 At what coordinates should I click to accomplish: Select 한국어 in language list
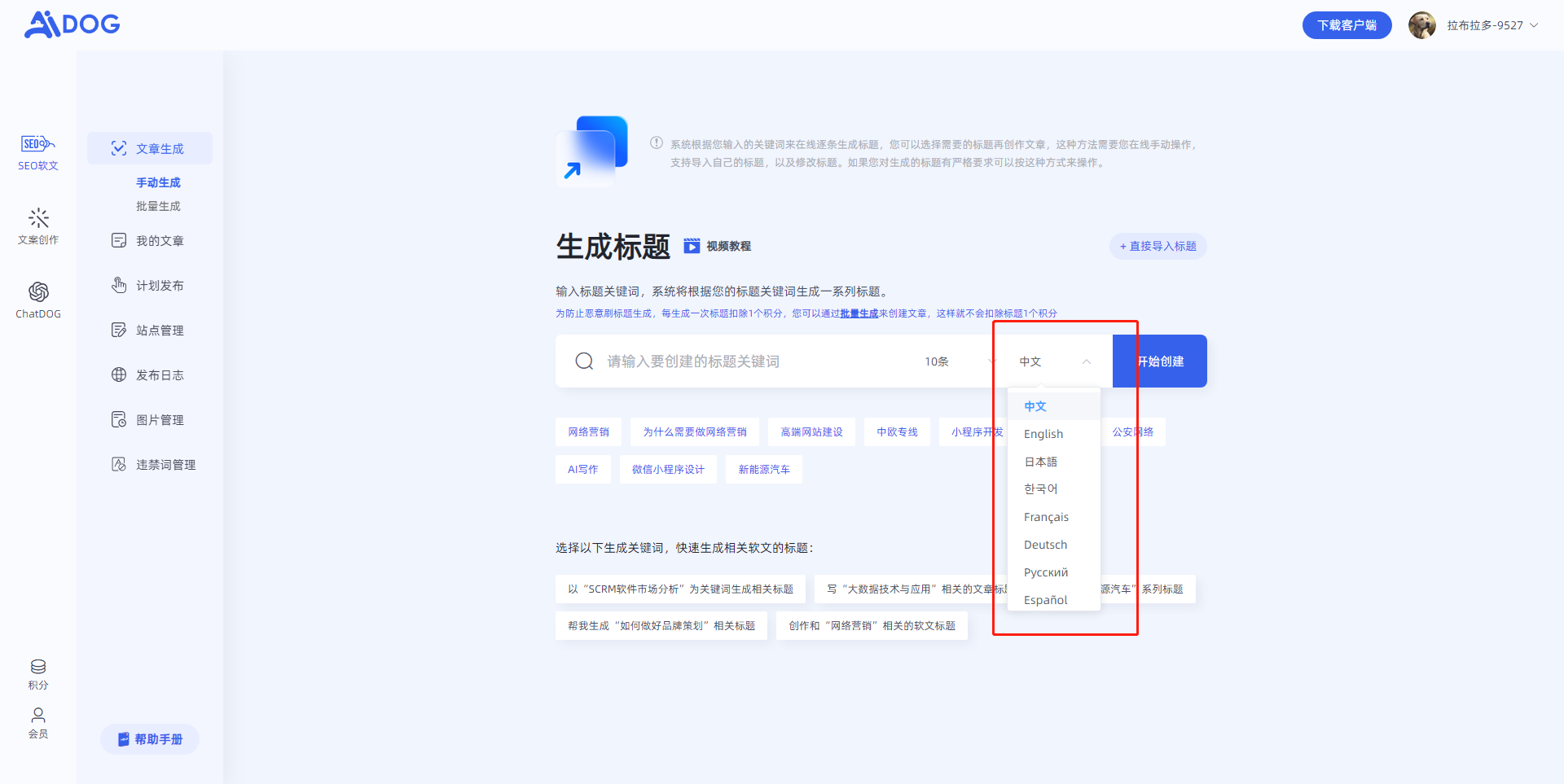[1054, 489]
